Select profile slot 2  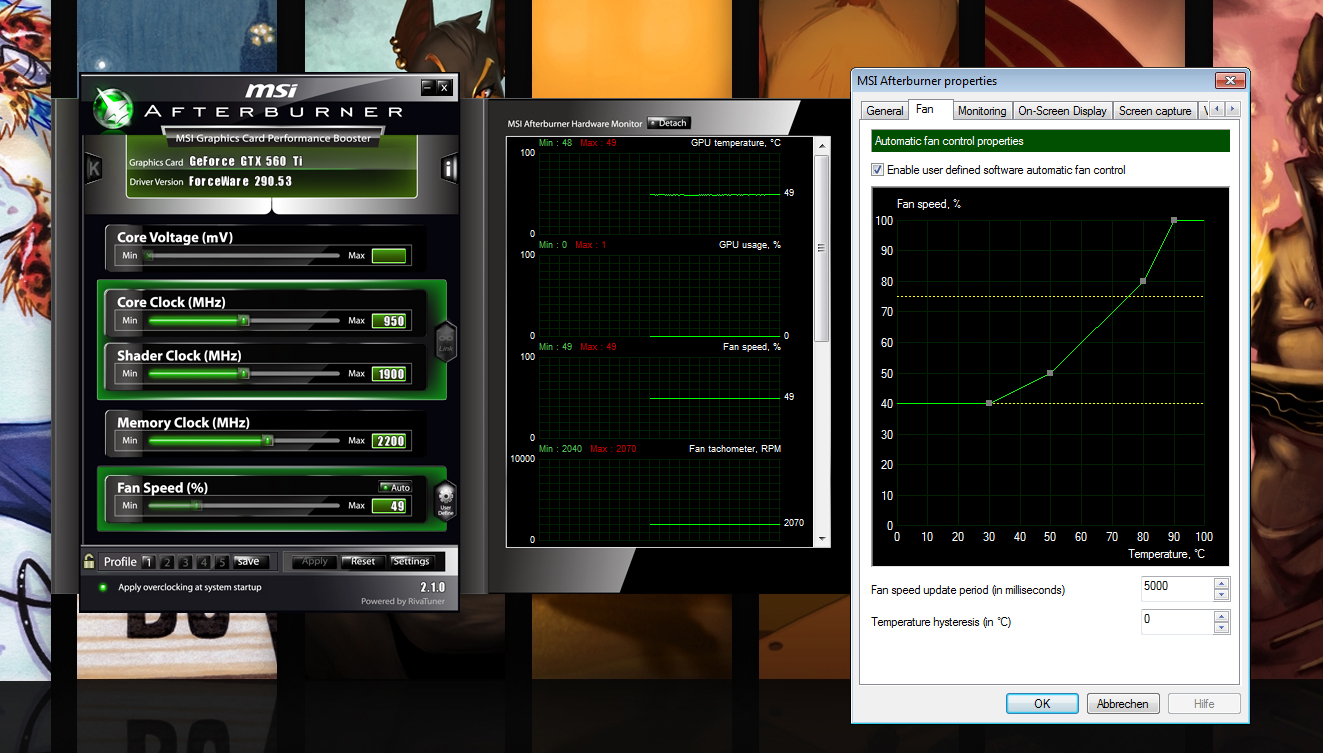166,562
